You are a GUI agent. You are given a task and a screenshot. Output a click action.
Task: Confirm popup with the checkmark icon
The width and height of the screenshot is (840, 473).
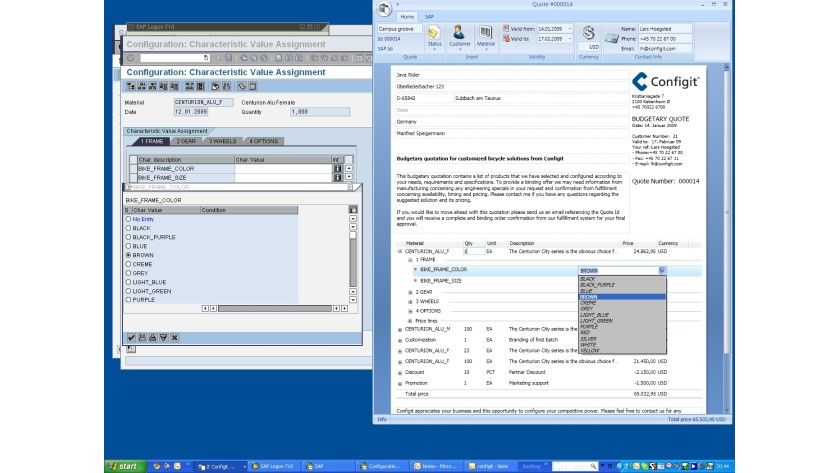tap(131, 337)
